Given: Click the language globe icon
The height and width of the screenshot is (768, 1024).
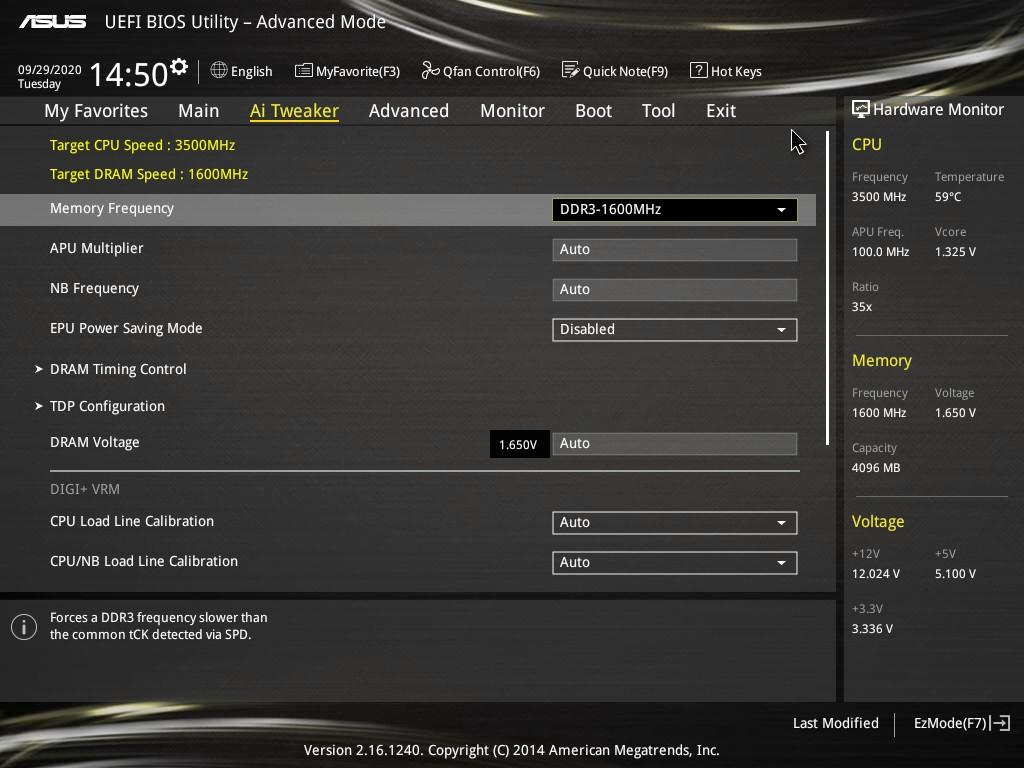Looking at the screenshot, I should pyautogui.click(x=219, y=70).
